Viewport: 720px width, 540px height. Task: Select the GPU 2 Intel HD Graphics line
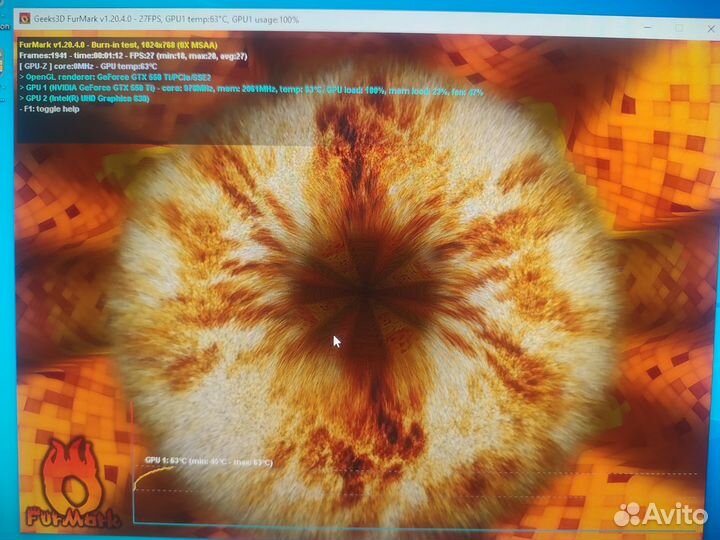(x=92, y=98)
